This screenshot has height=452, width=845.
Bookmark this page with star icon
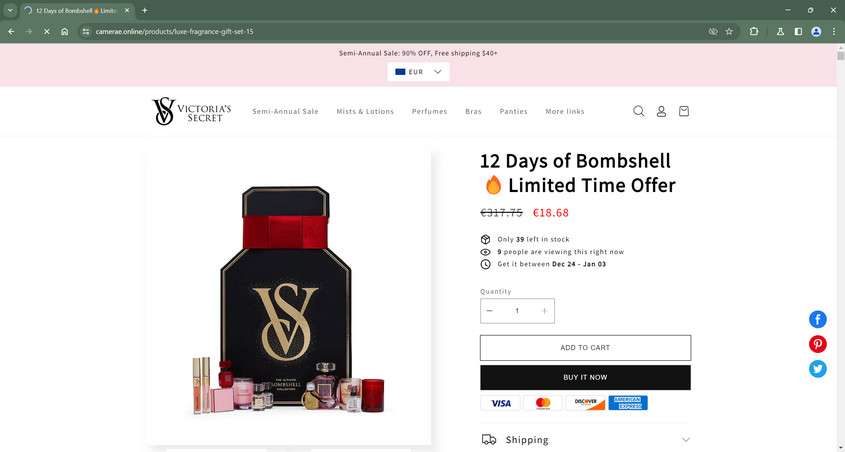coord(729,31)
